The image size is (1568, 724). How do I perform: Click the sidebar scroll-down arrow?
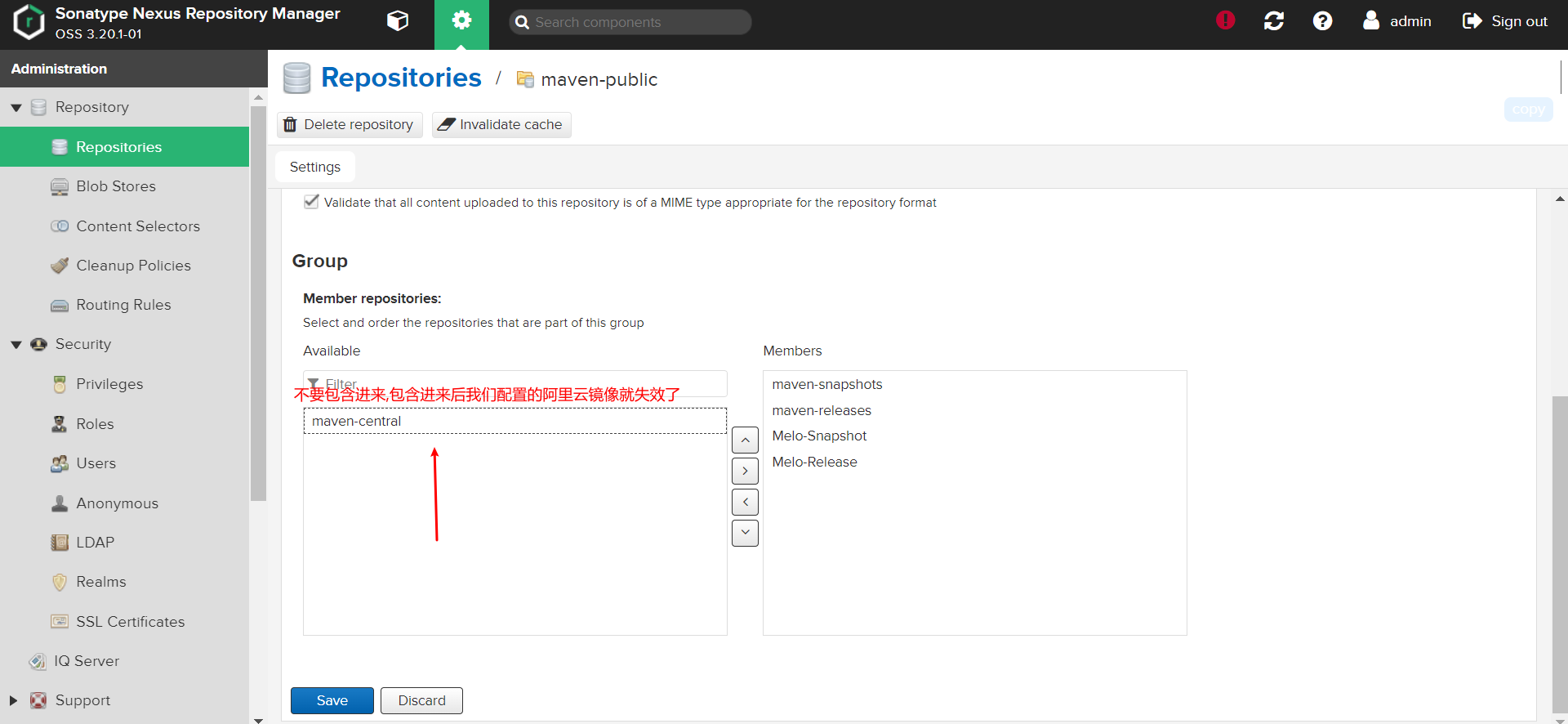258,719
